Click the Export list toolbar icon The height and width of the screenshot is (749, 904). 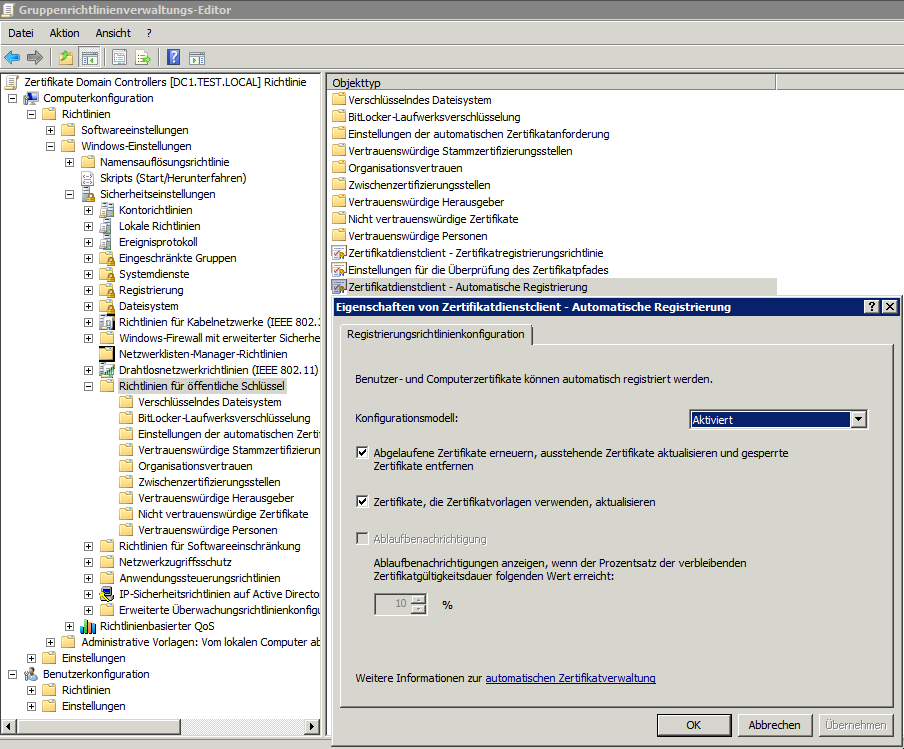click(143, 57)
